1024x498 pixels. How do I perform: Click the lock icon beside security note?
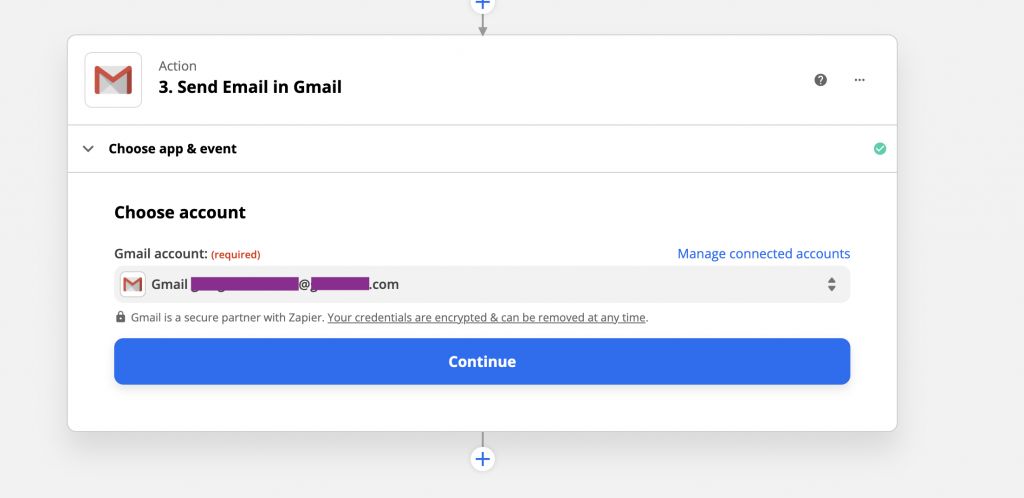pyautogui.click(x=120, y=317)
